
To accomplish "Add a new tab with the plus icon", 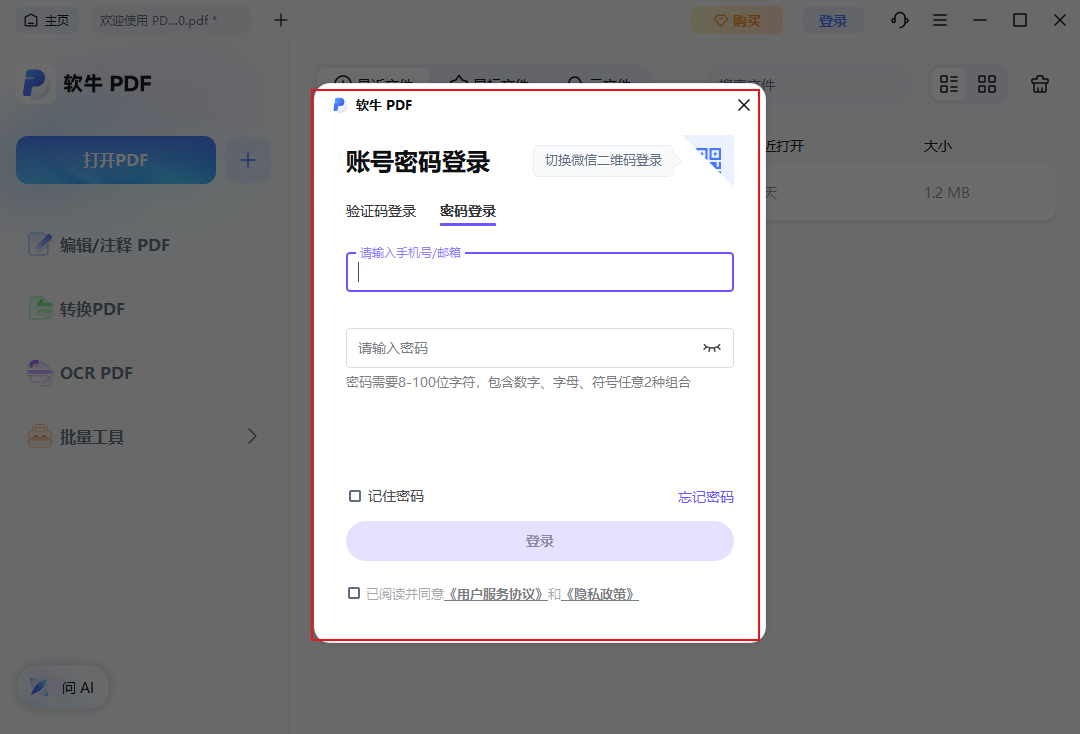I will click(280, 21).
